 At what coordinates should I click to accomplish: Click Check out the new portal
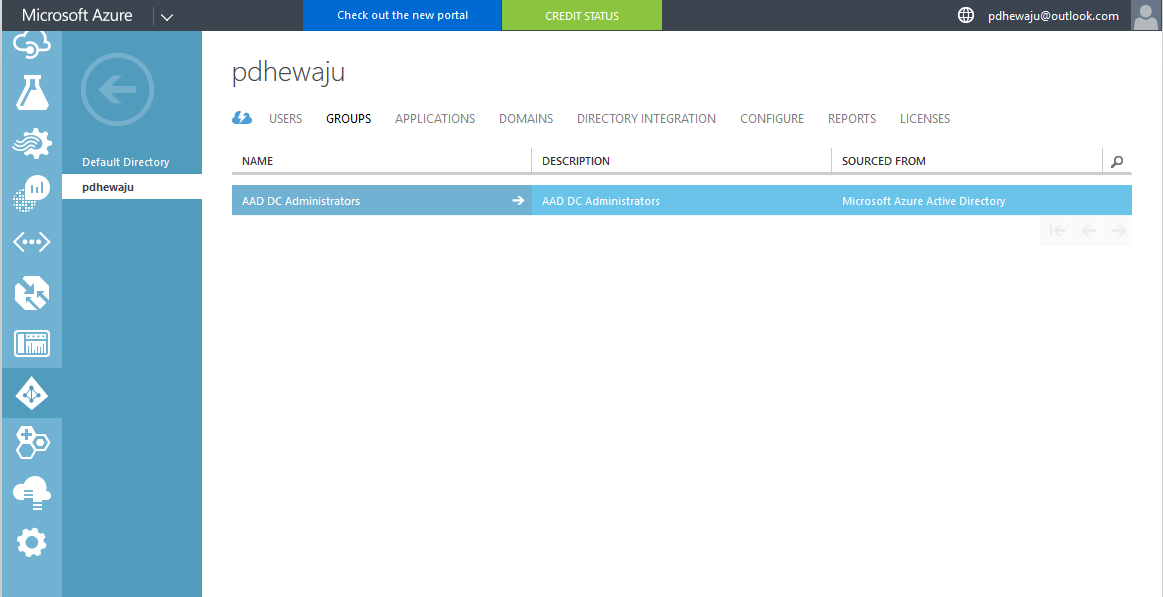402,16
